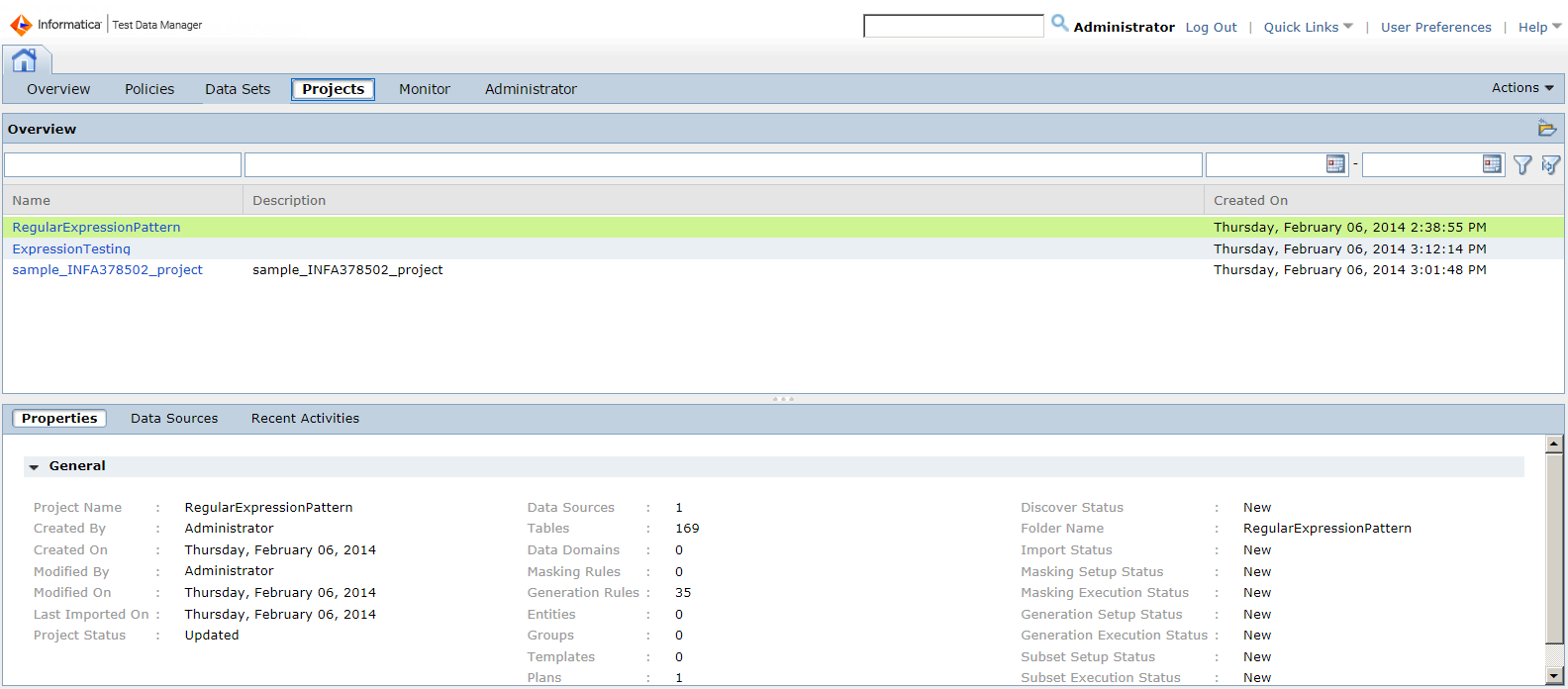
Task: Click properties scrollbar up arrow
Action: point(1554,444)
